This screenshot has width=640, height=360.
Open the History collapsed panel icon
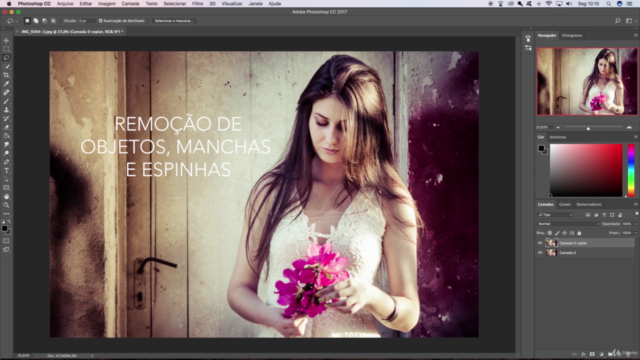point(528,38)
